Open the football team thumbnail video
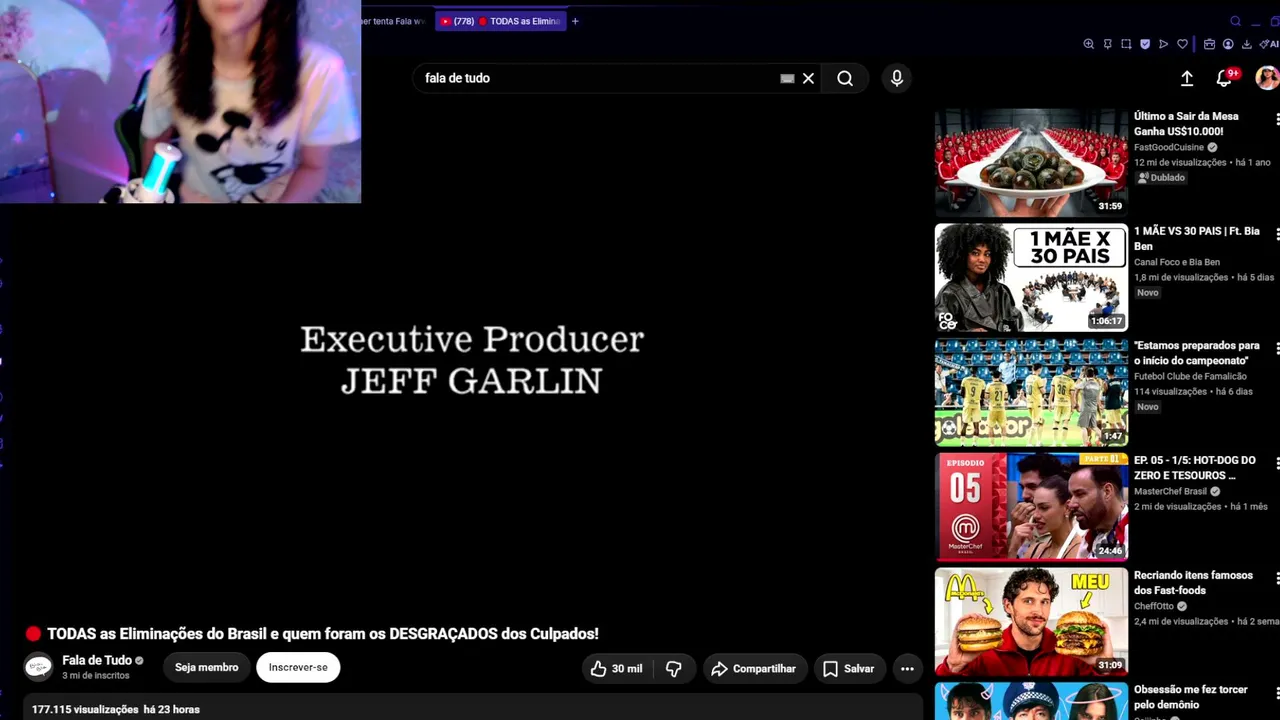Screen dimensions: 1280x720 1031,392
